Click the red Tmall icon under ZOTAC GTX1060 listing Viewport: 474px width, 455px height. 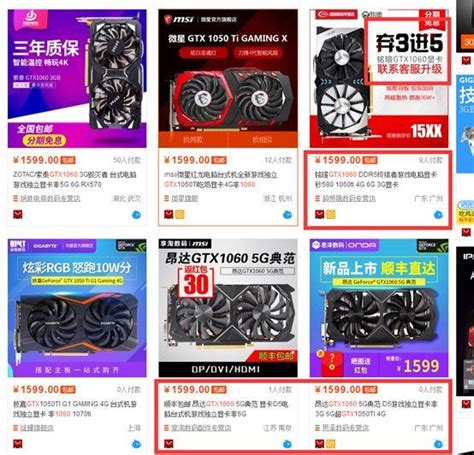coord(18,214)
